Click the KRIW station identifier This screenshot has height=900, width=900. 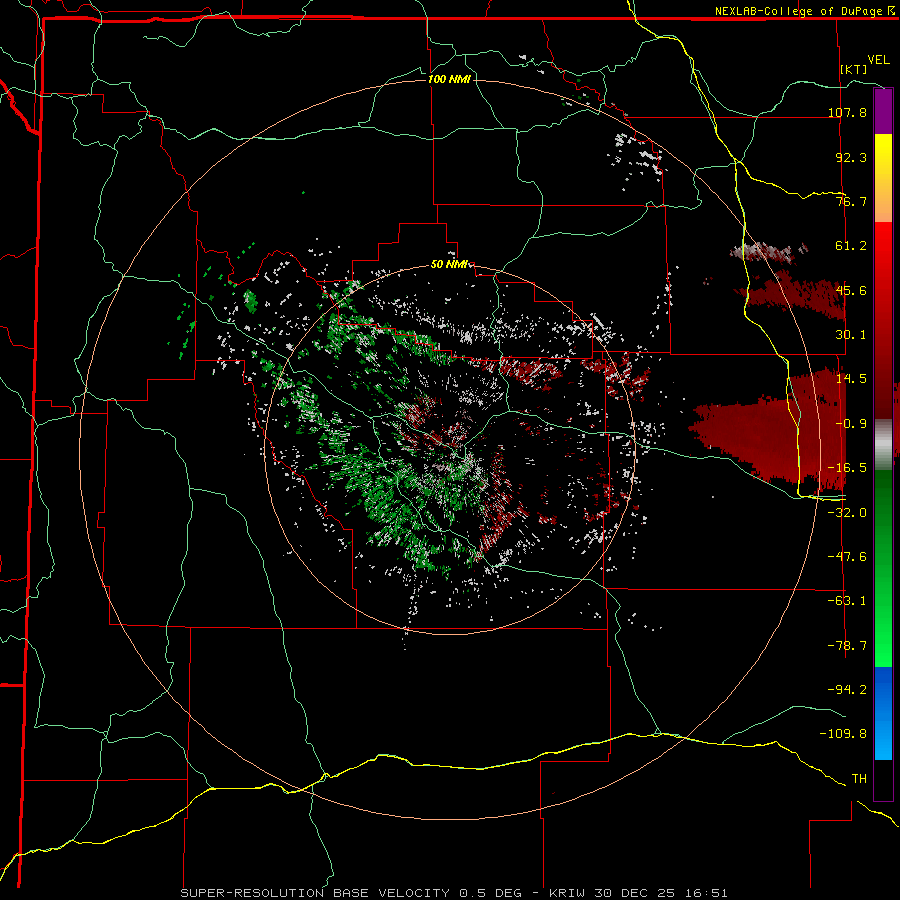pyautogui.click(x=567, y=893)
